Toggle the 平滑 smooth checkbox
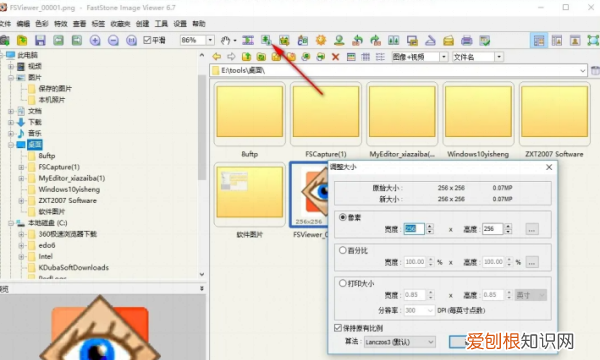 pyautogui.click(x=147, y=40)
